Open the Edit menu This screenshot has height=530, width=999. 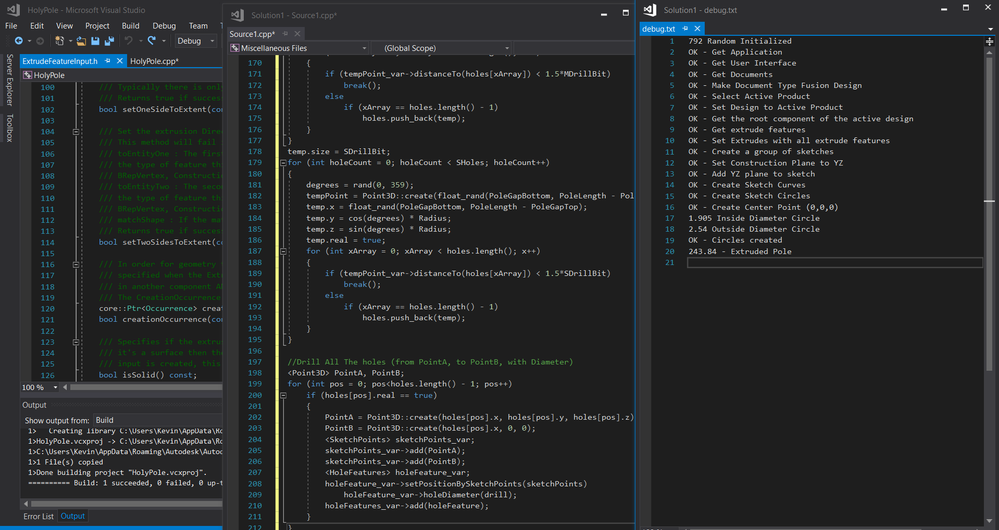(x=37, y=25)
